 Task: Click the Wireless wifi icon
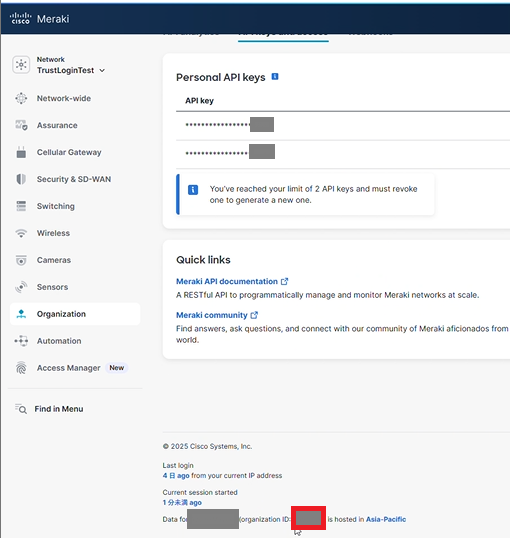[x=21, y=233]
